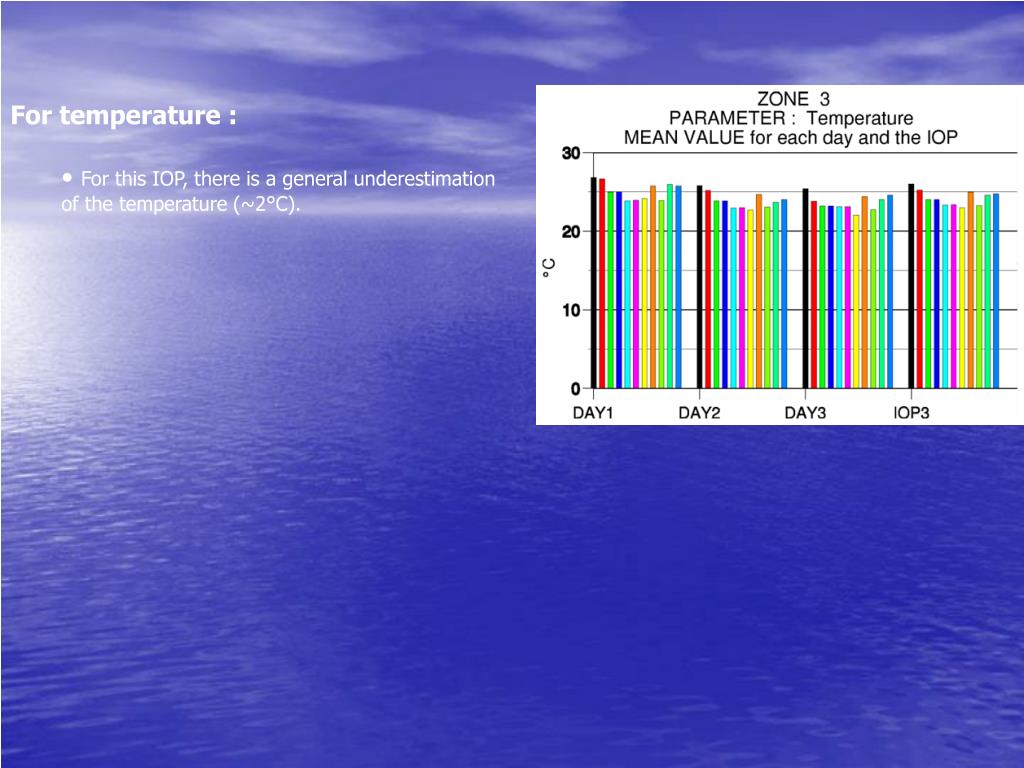Click 'MEAN VALUE for each day and the IOP'
This screenshot has height=768, width=1024.
point(790,138)
